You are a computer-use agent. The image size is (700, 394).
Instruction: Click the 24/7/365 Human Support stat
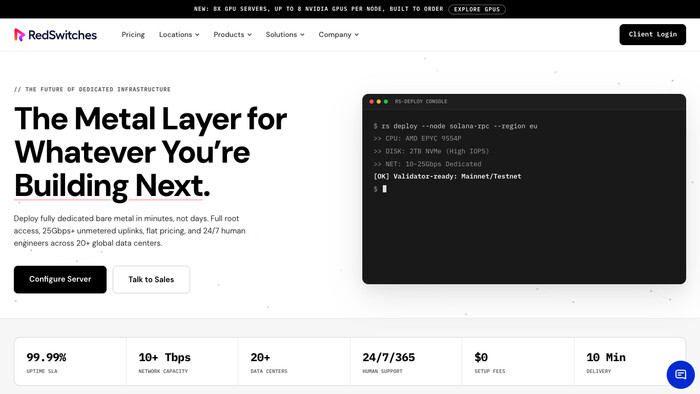(406, 361)
